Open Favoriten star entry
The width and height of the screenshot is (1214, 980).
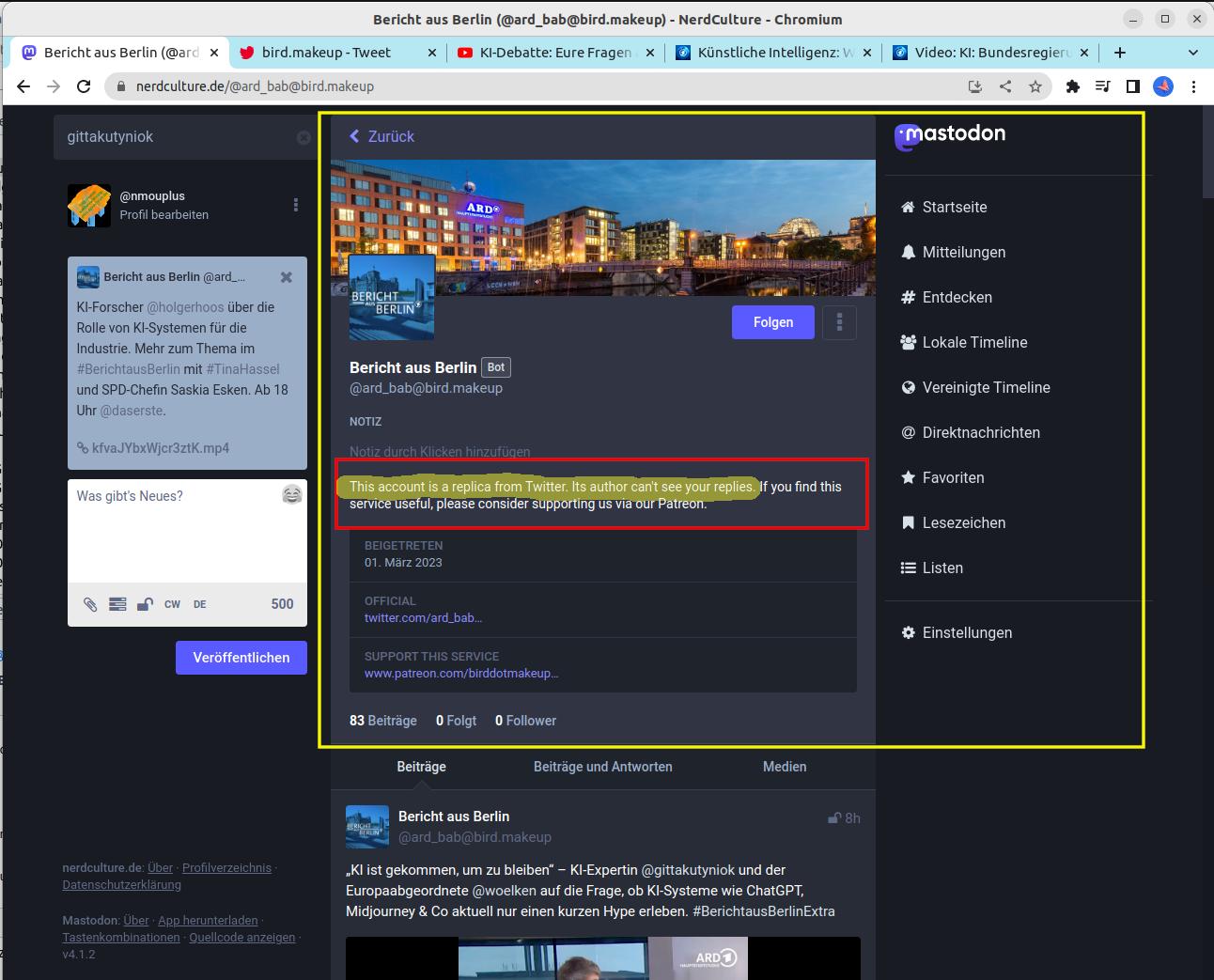942,477
